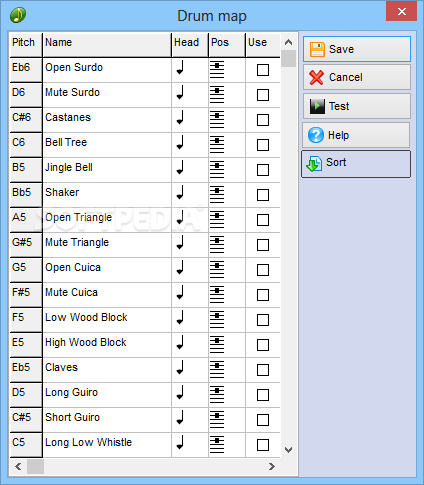
Task: Click the name cell Low Wood Block
Action: click(x=107, y=320)
